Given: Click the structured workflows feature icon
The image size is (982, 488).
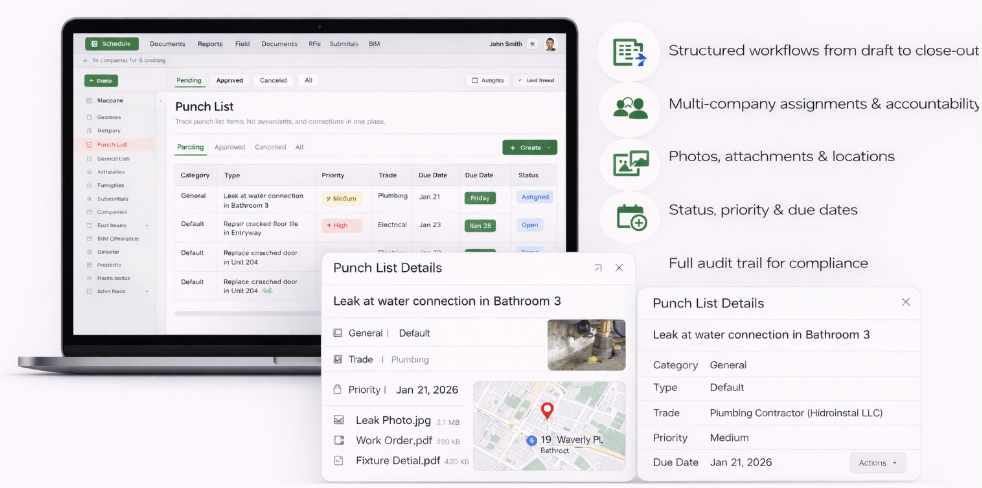Looking at the screenshot, I should click(x=629, y=51).
